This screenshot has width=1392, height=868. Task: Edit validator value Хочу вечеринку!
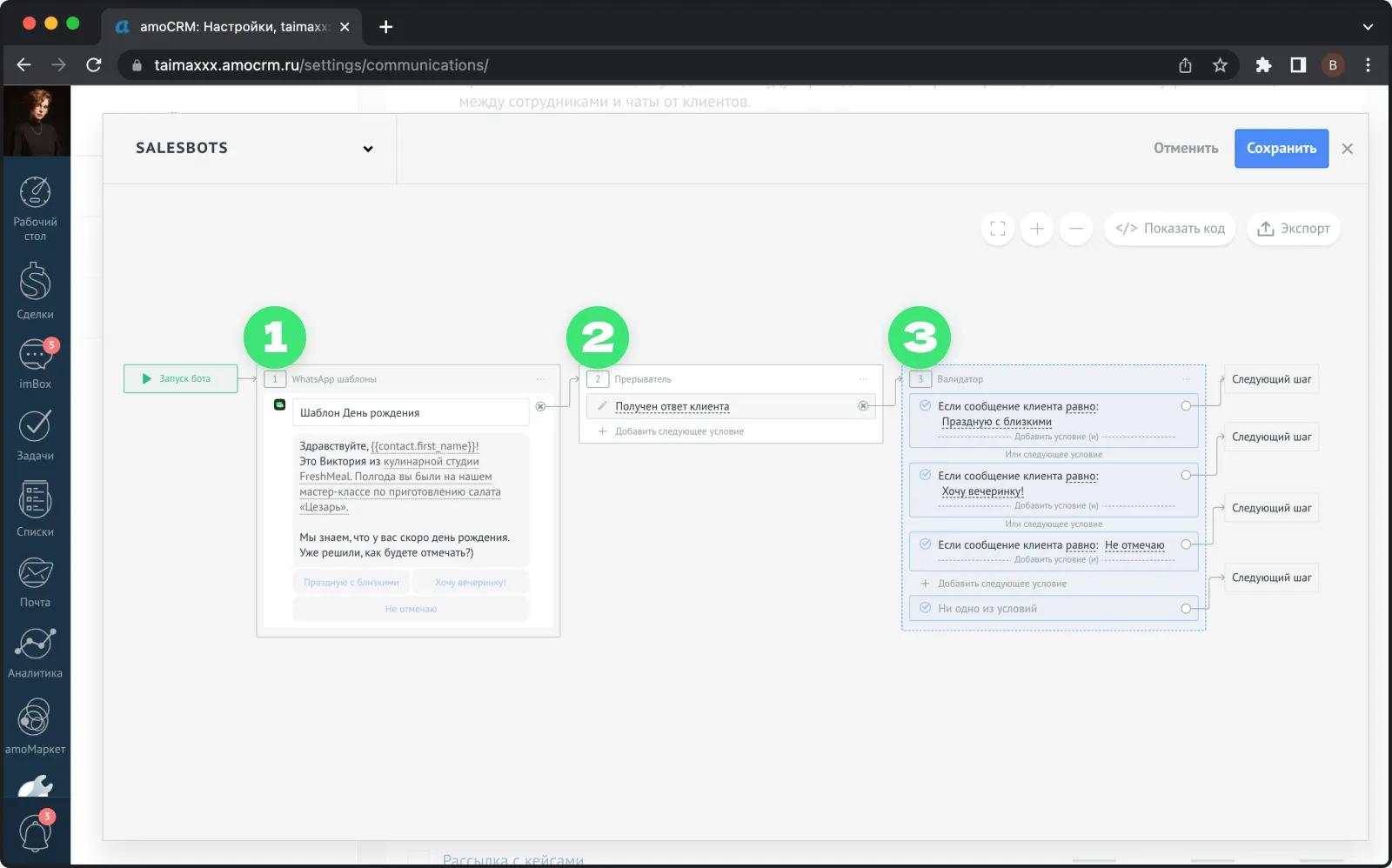(982, 491)
